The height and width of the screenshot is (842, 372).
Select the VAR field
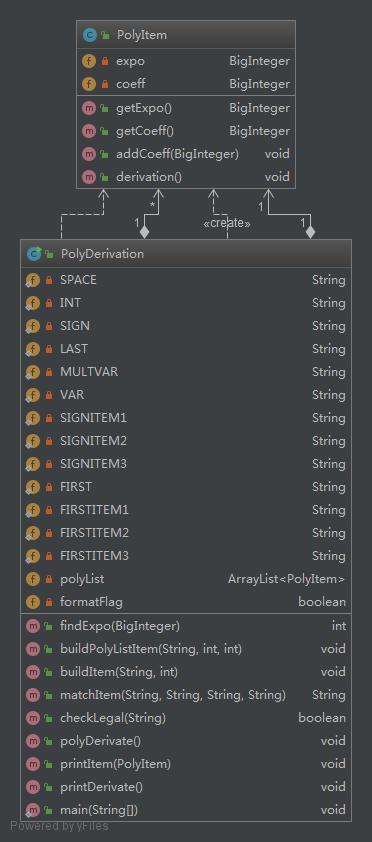pos(186,395)
